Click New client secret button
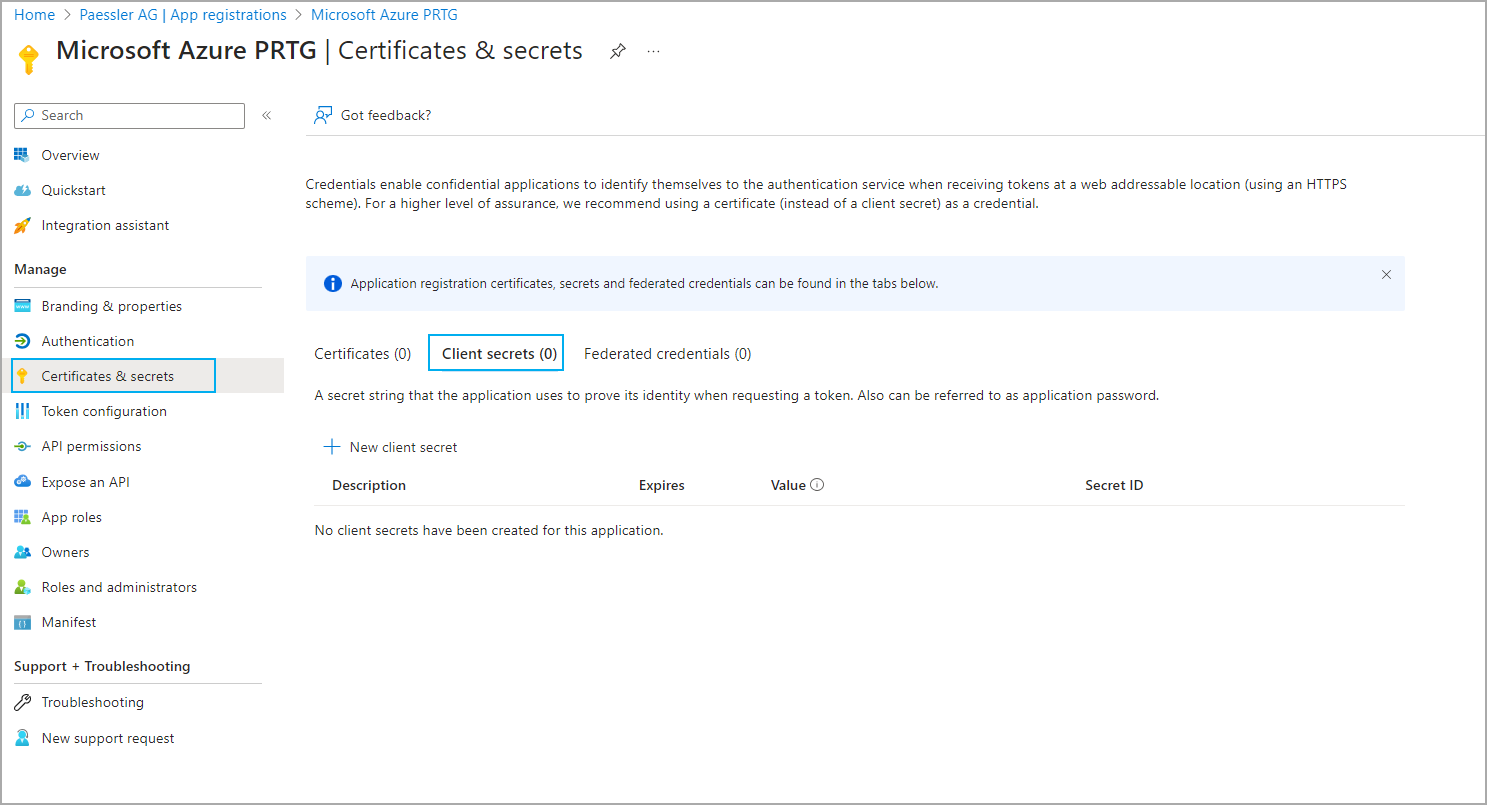The height and width of the screenshot is (805, 1487). pyautogui.click(x=391, y=447)
